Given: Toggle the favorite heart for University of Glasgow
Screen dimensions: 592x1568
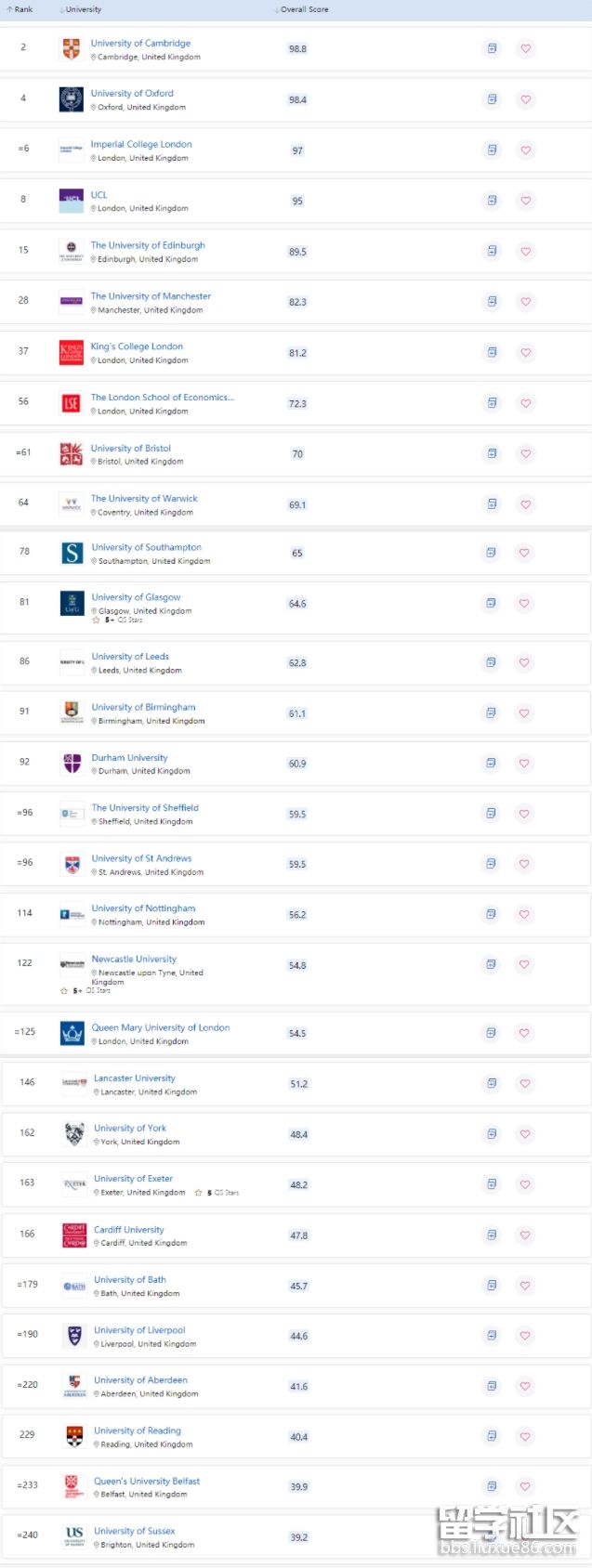Looking at the screenshot, I should click(524, 603).
